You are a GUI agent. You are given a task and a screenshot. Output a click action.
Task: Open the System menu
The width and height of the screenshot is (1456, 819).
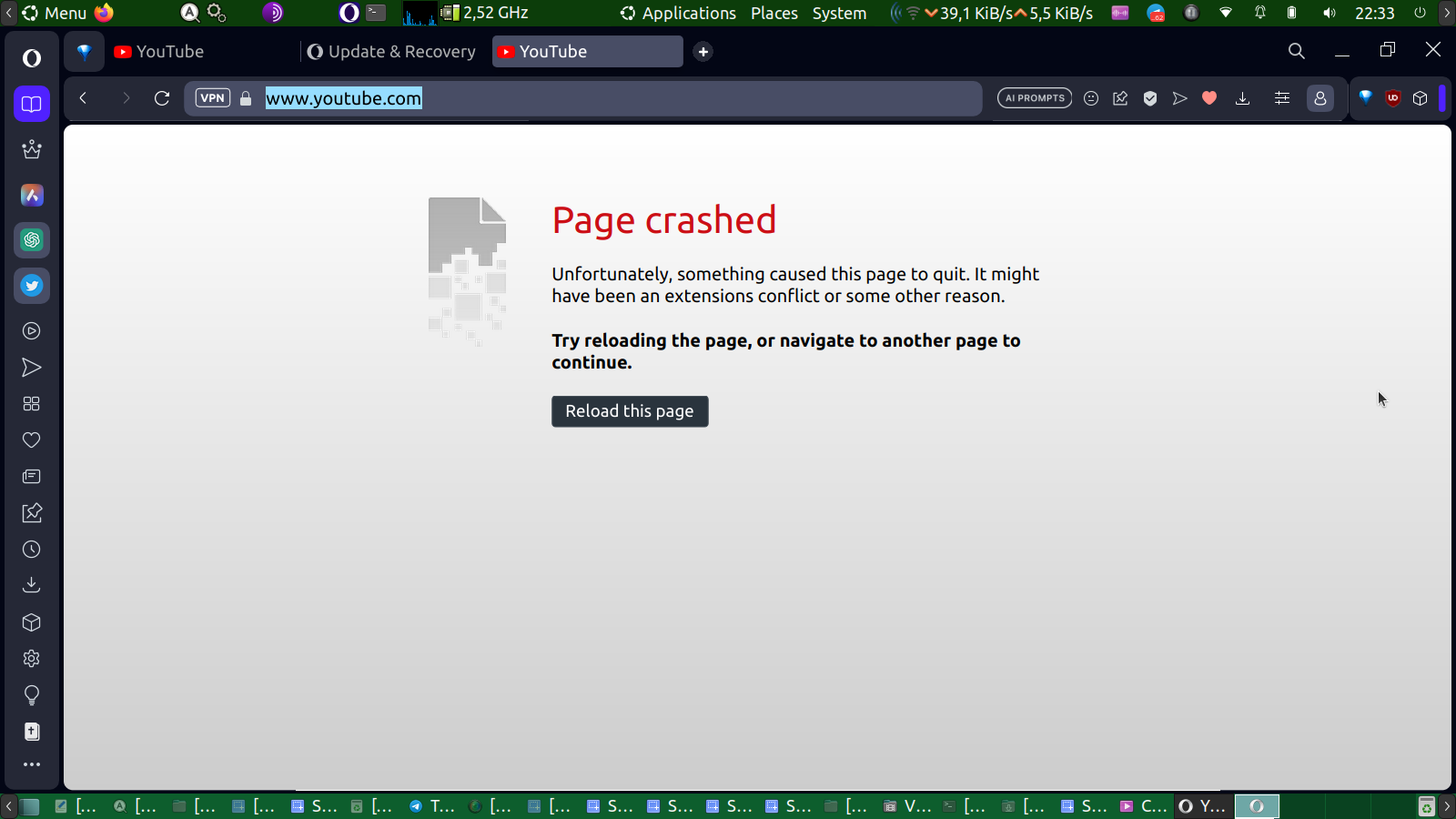[x=839, y=13]
